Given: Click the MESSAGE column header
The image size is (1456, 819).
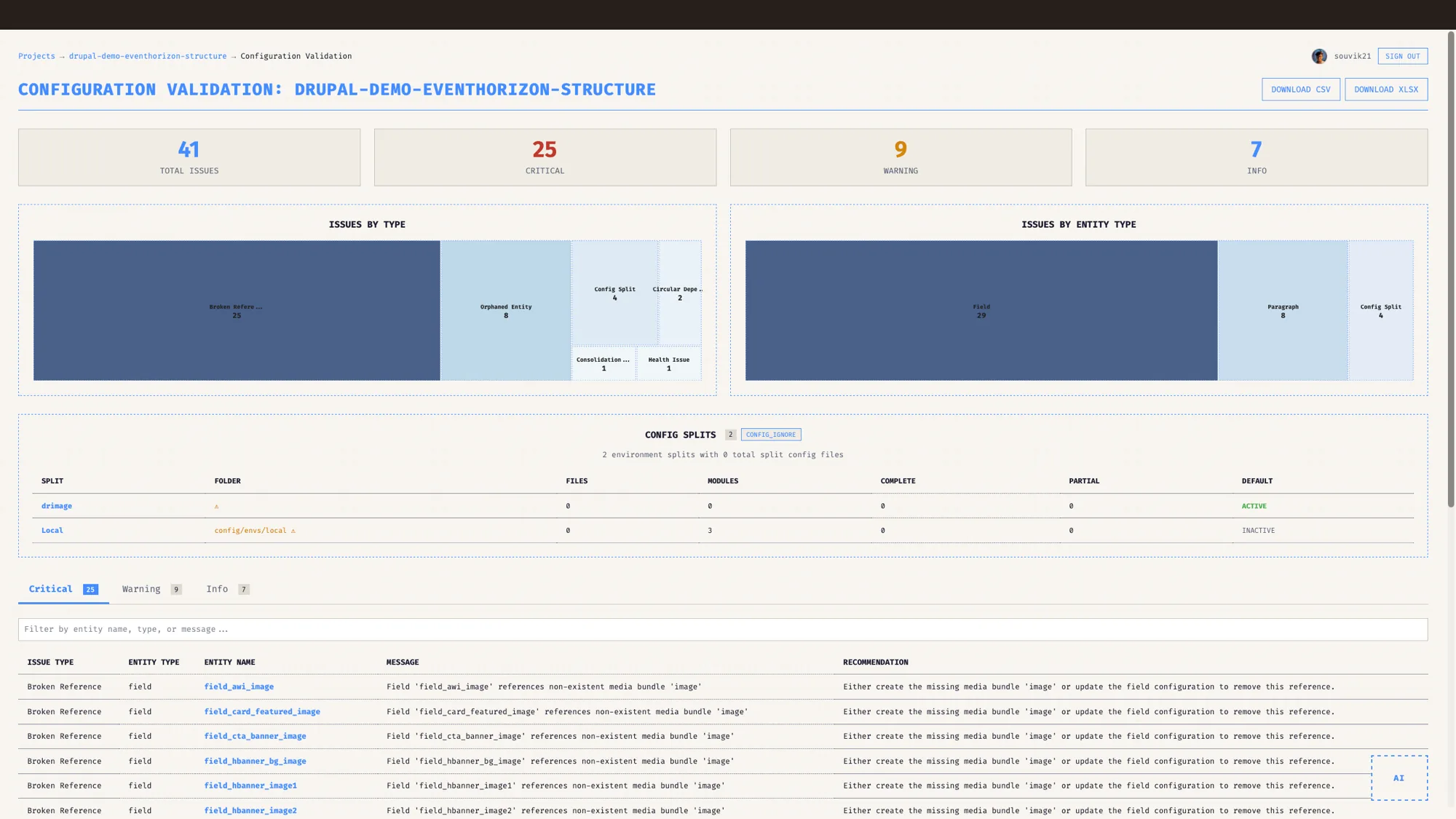Looking at the screenshot, I should pos(403,662).
